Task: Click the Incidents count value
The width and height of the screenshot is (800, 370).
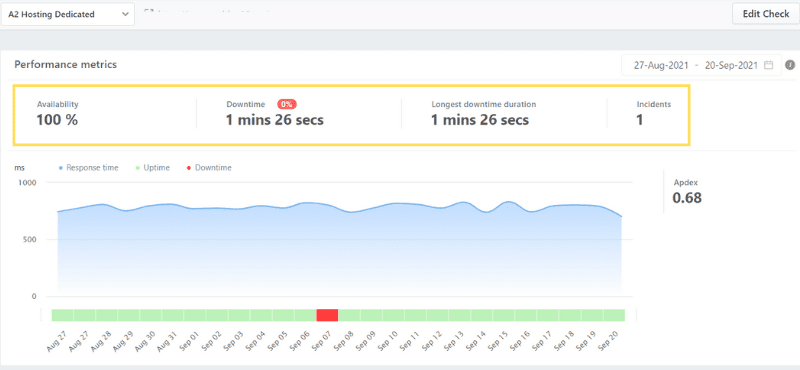Action: pos(639,120)
